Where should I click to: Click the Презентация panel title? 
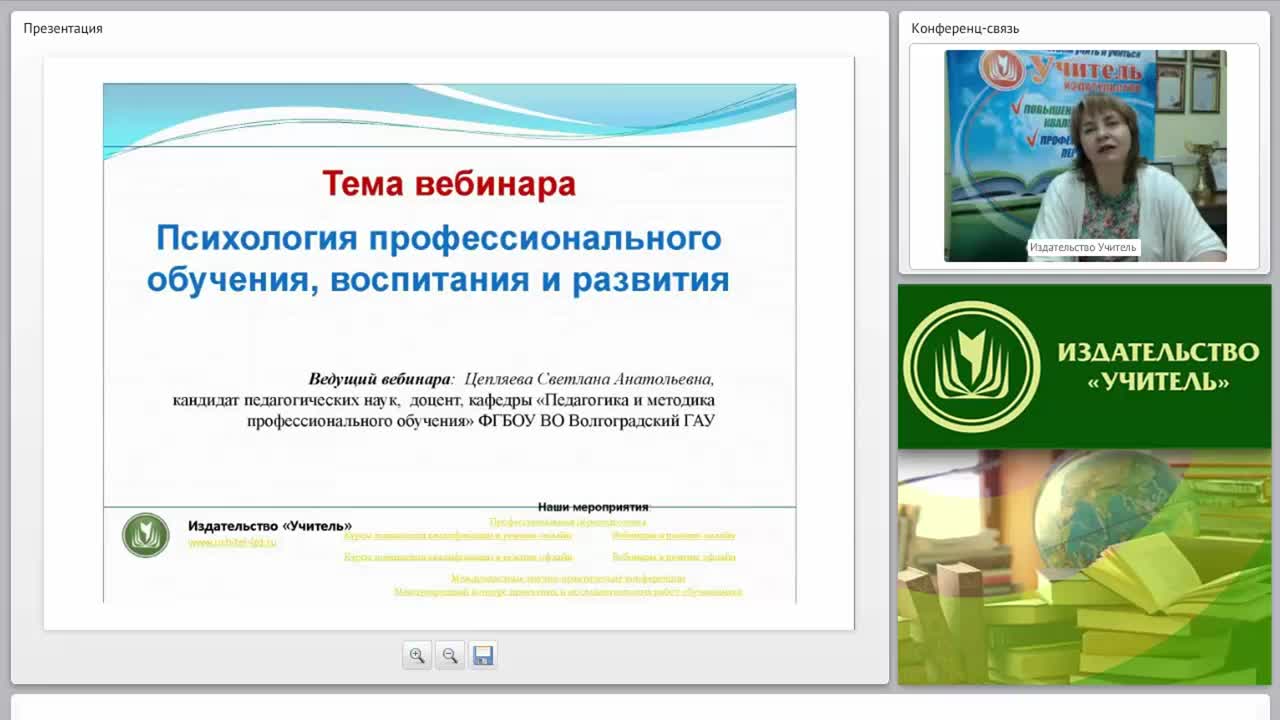(63, 28)
